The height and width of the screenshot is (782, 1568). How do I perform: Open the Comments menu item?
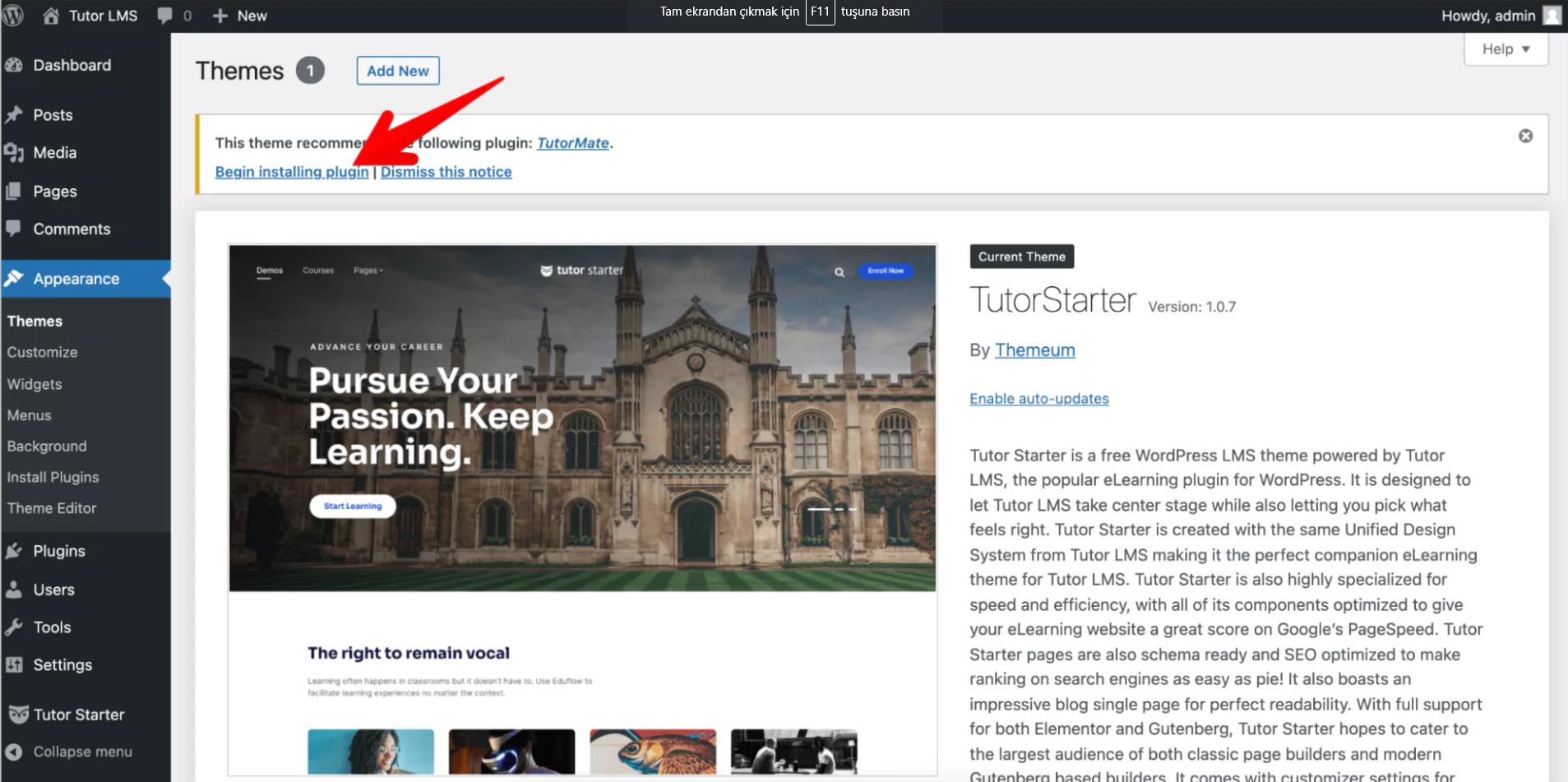72,229
